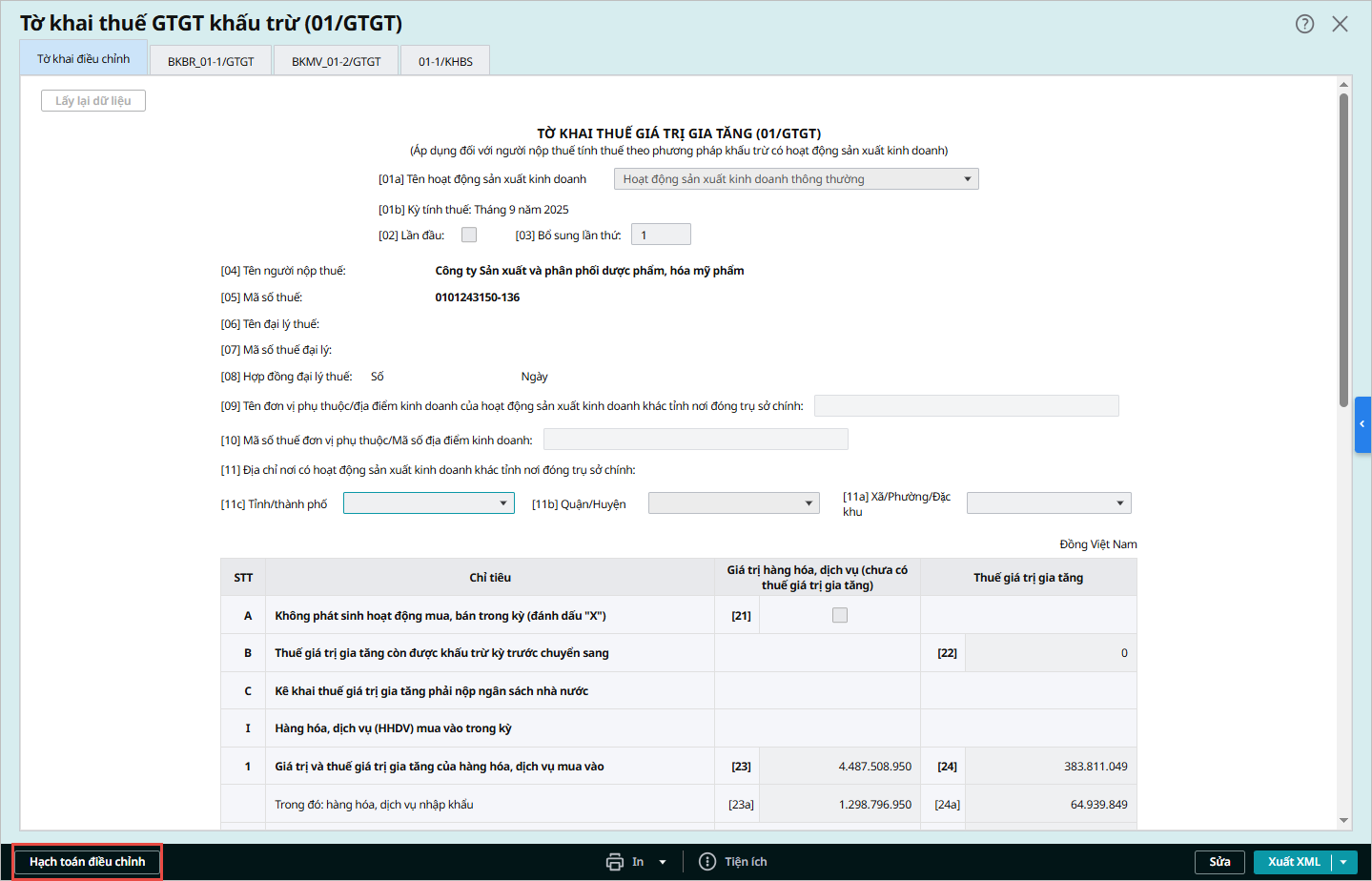Open the [11b] Quận/Huyện dropdown

pyautogui.click(x=809, y=503)
